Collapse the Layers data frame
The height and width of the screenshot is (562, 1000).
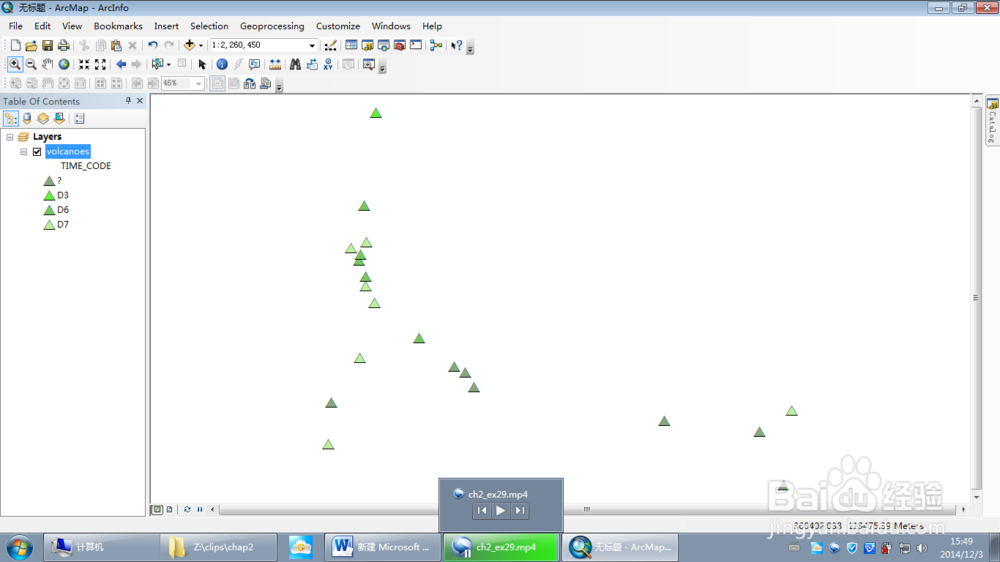tap(10, 137)
